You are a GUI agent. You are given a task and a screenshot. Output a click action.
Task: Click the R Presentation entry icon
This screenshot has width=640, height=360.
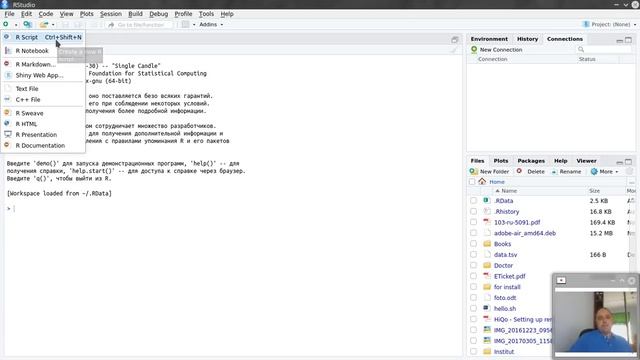pos(8,134)
